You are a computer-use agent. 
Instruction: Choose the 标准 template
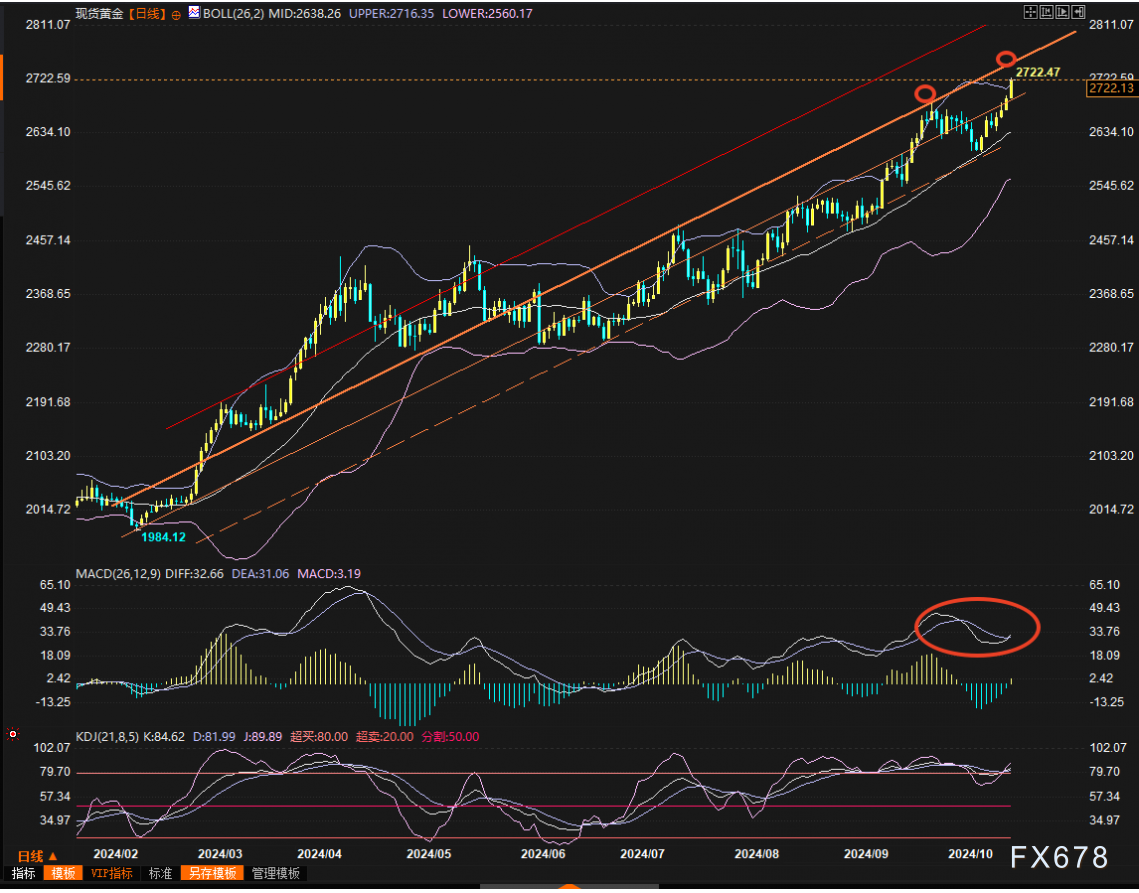pos(160,873)
